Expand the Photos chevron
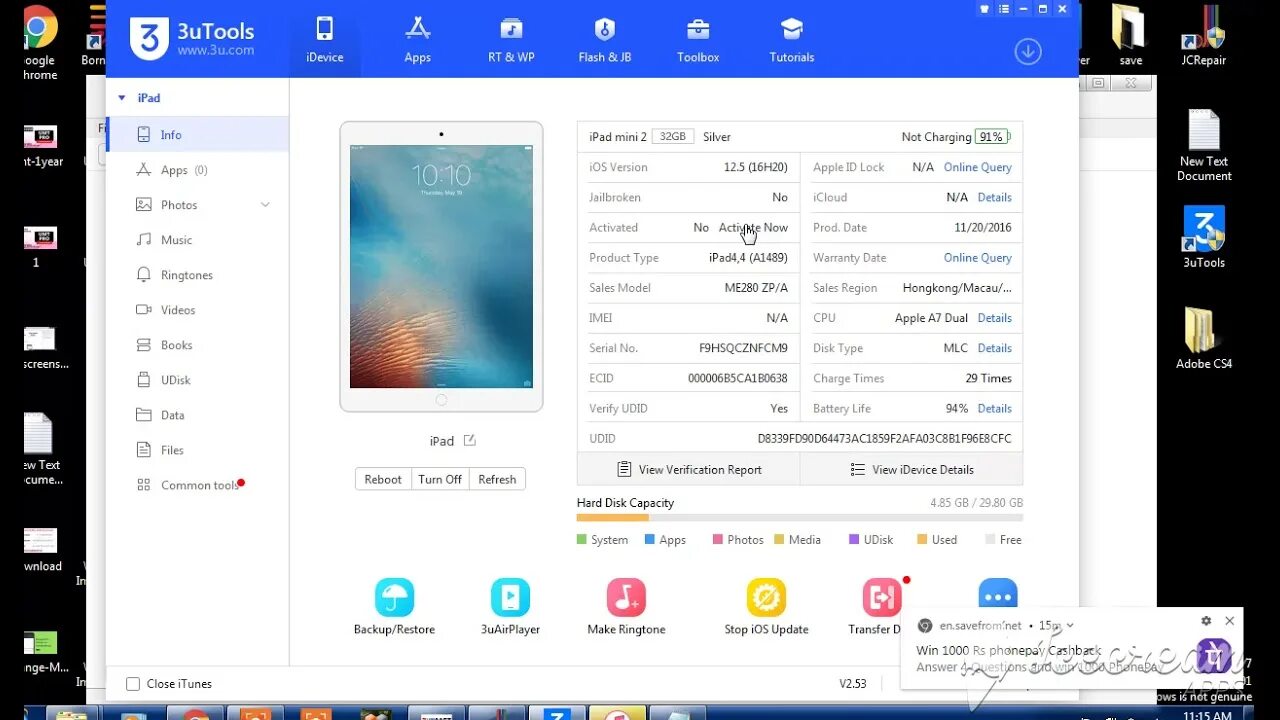This screenshot has width=1280, height=720. (265, 205)
